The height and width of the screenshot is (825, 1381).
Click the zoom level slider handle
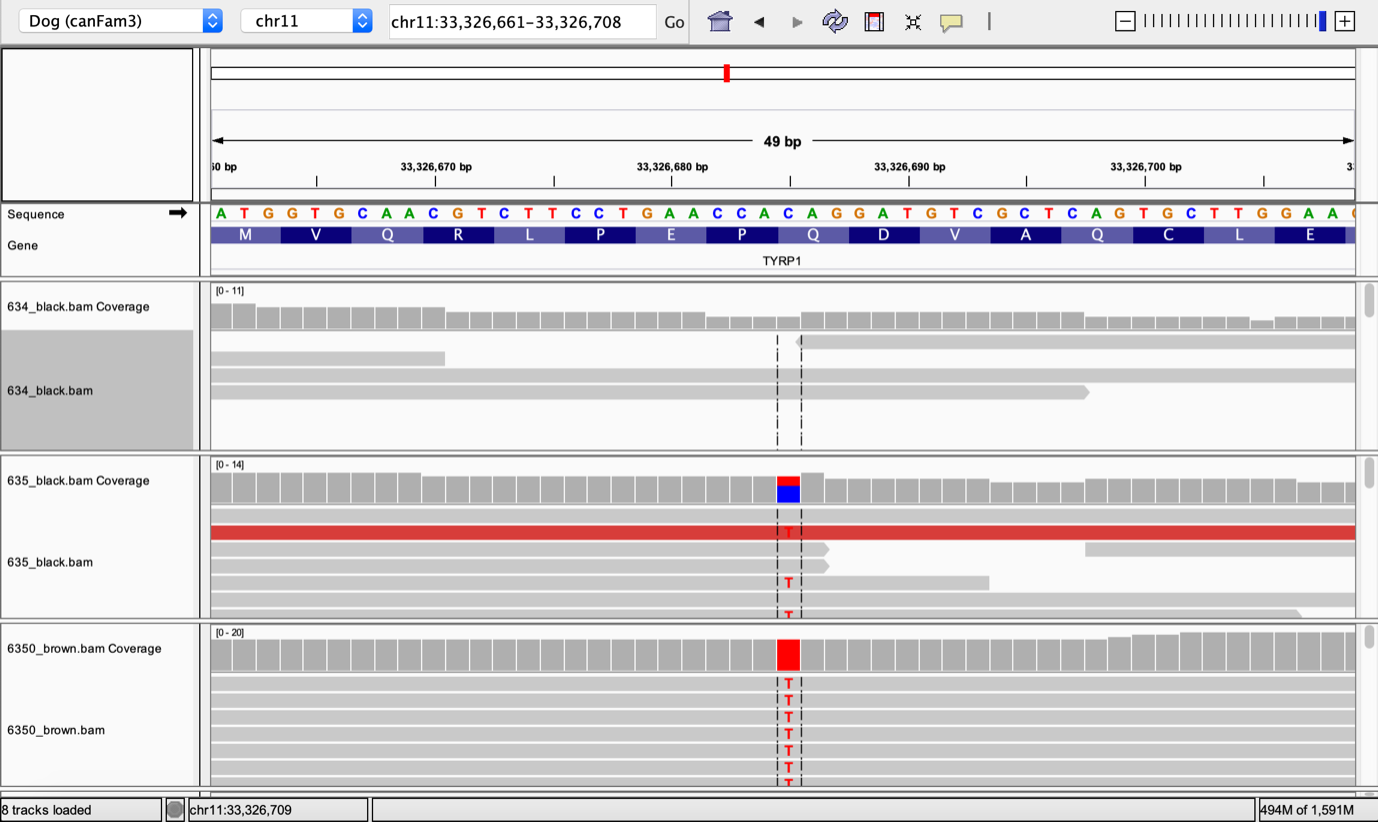[1322, 21]
